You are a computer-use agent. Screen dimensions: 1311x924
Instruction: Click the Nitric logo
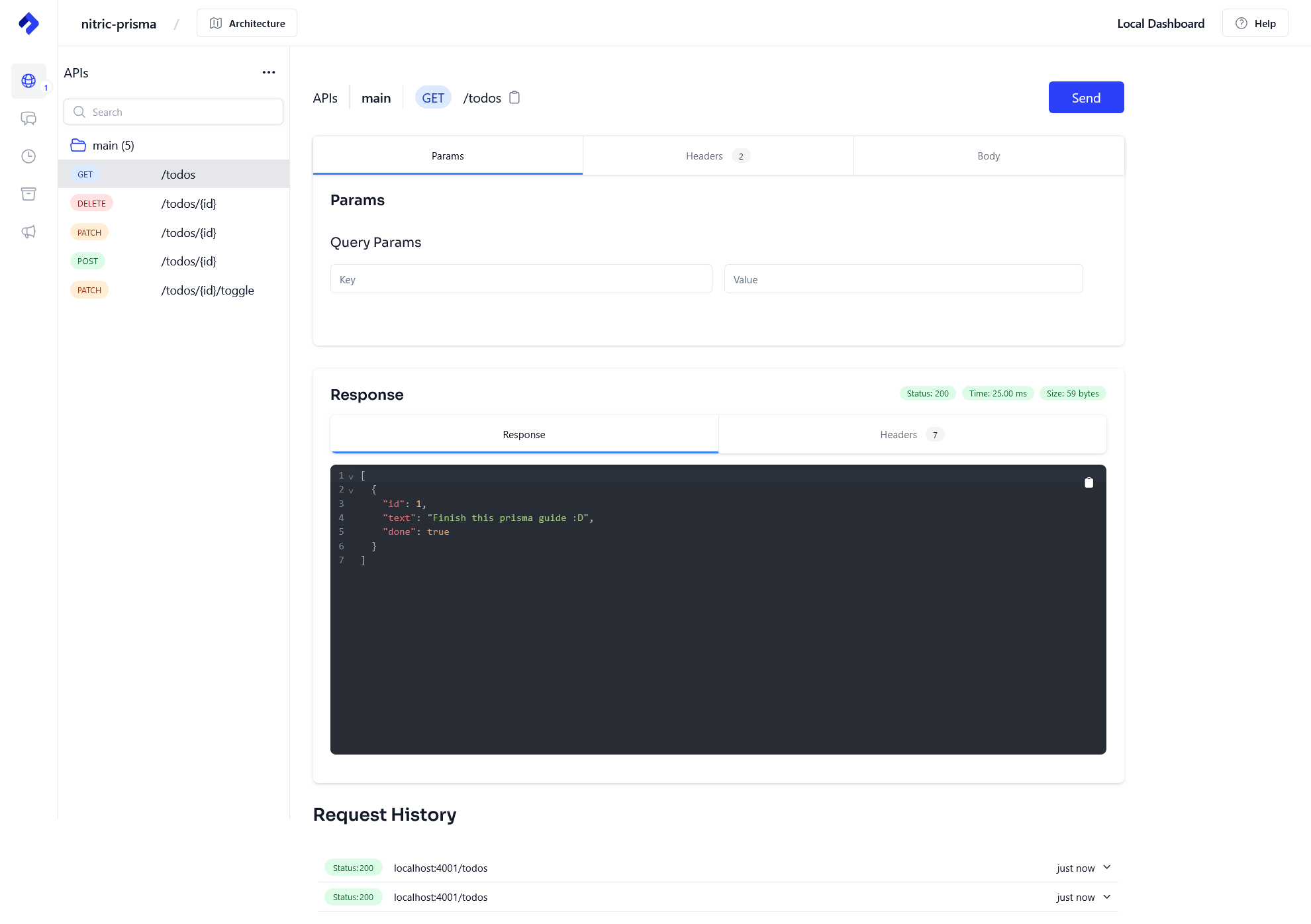coord(28,23)
